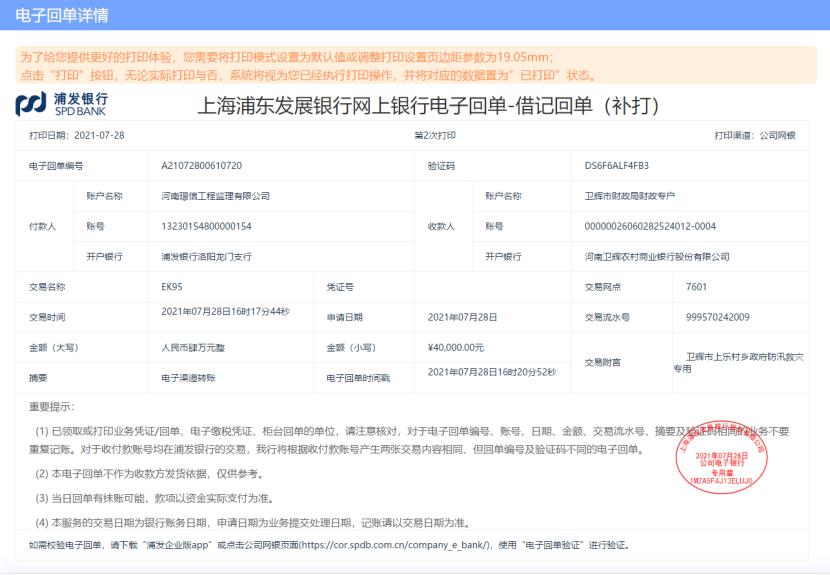Select receipt timestamp 2021年07月28日16时20分52秒

pos(492,372)
